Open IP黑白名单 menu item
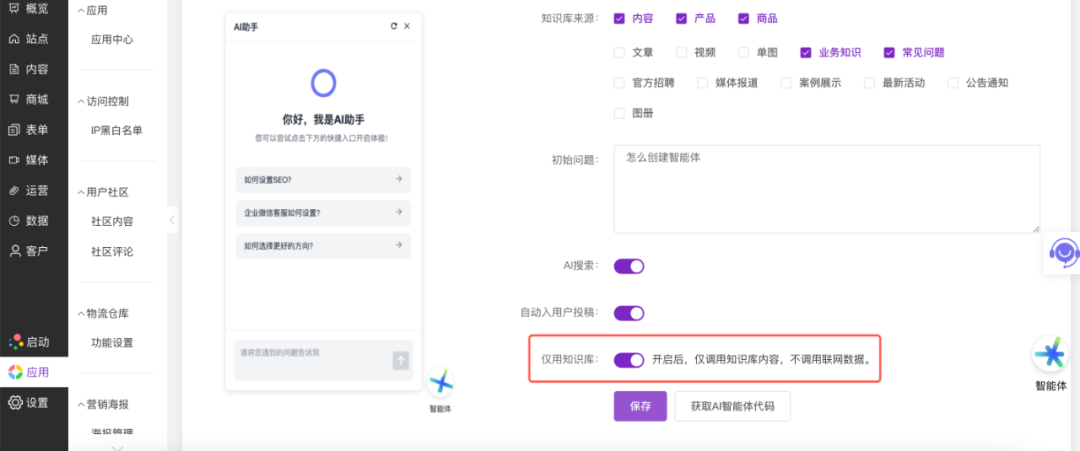Image resolution: width=1080 pixels, height=451 pixels. (x=117, y=130)
